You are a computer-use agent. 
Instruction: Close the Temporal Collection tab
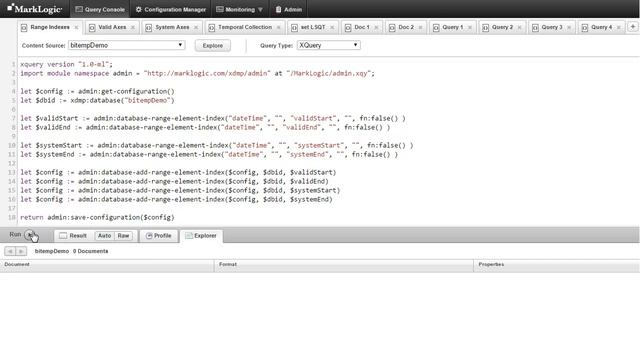(x=278, y=27)
